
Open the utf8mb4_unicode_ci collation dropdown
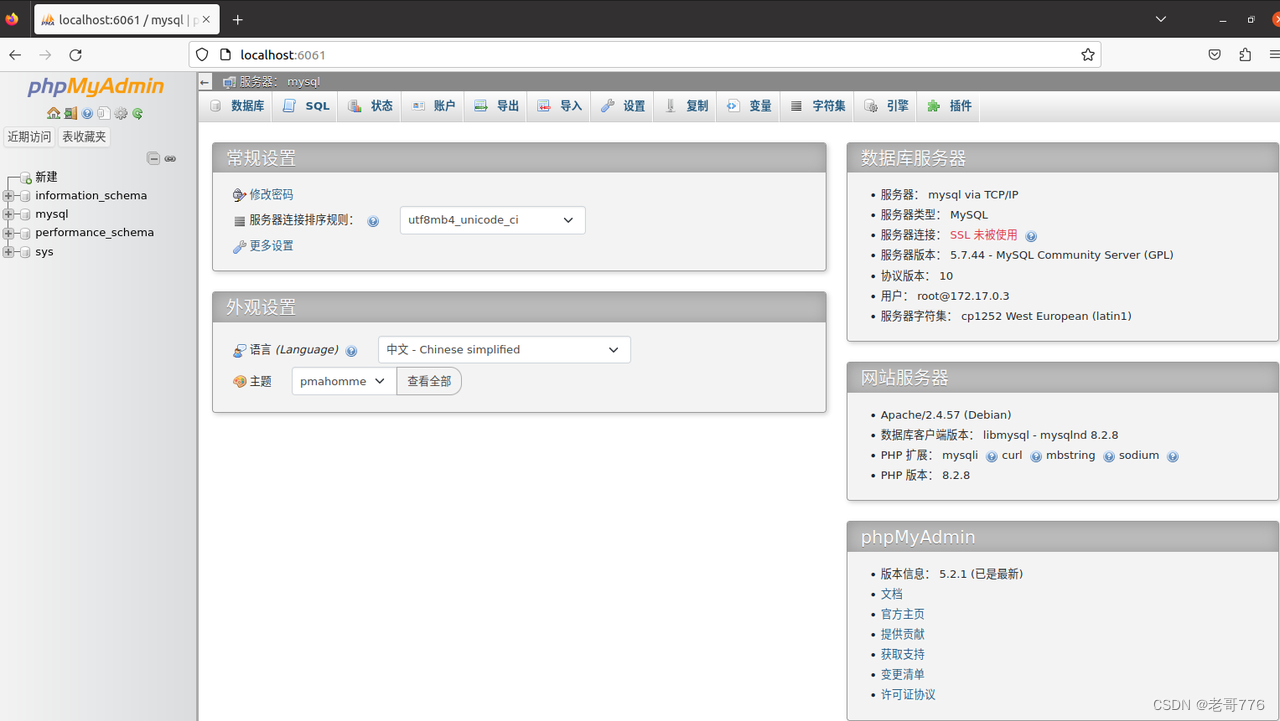pyautogui.click(x=492, y=220)
